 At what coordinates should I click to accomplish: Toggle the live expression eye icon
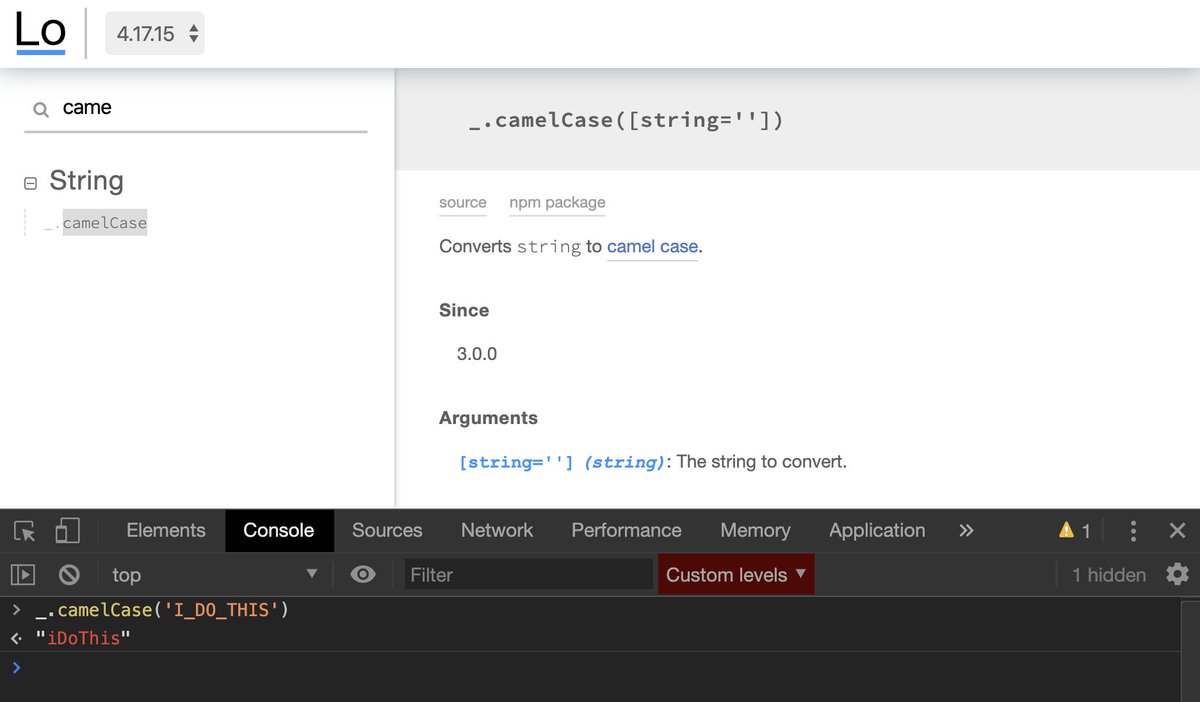[363, 575]
